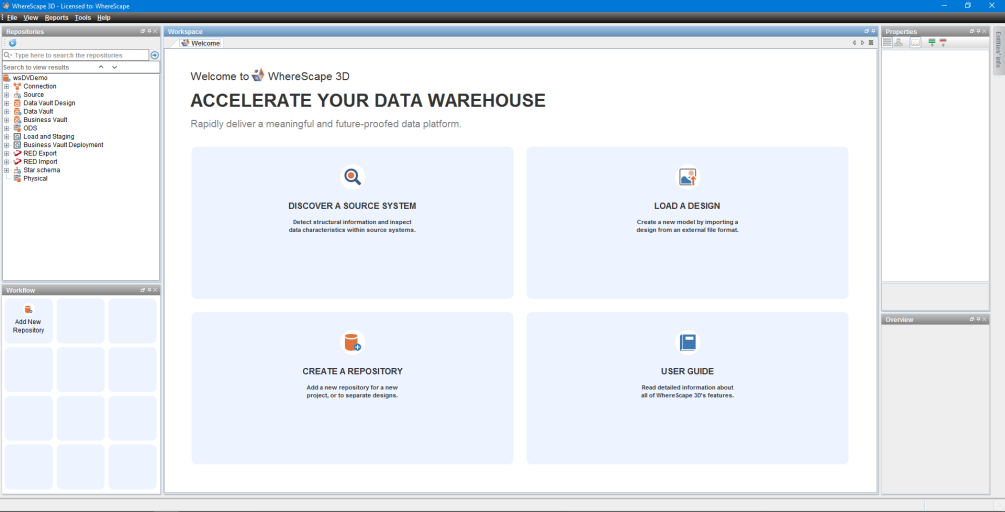Open the Tools menu
This screenshot has height=512, width=1005.
coord(83,18)
